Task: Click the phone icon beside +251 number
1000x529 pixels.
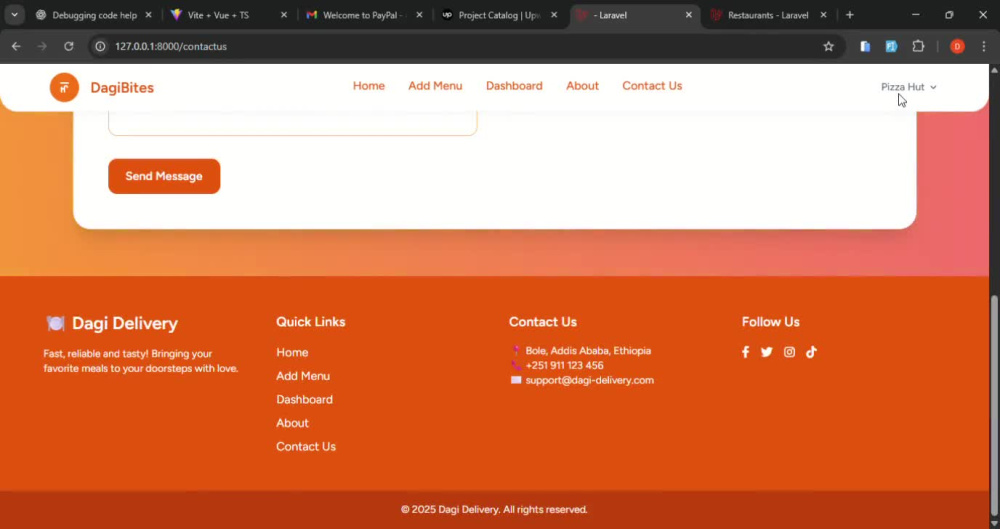Action: click(x=516, y=366)
